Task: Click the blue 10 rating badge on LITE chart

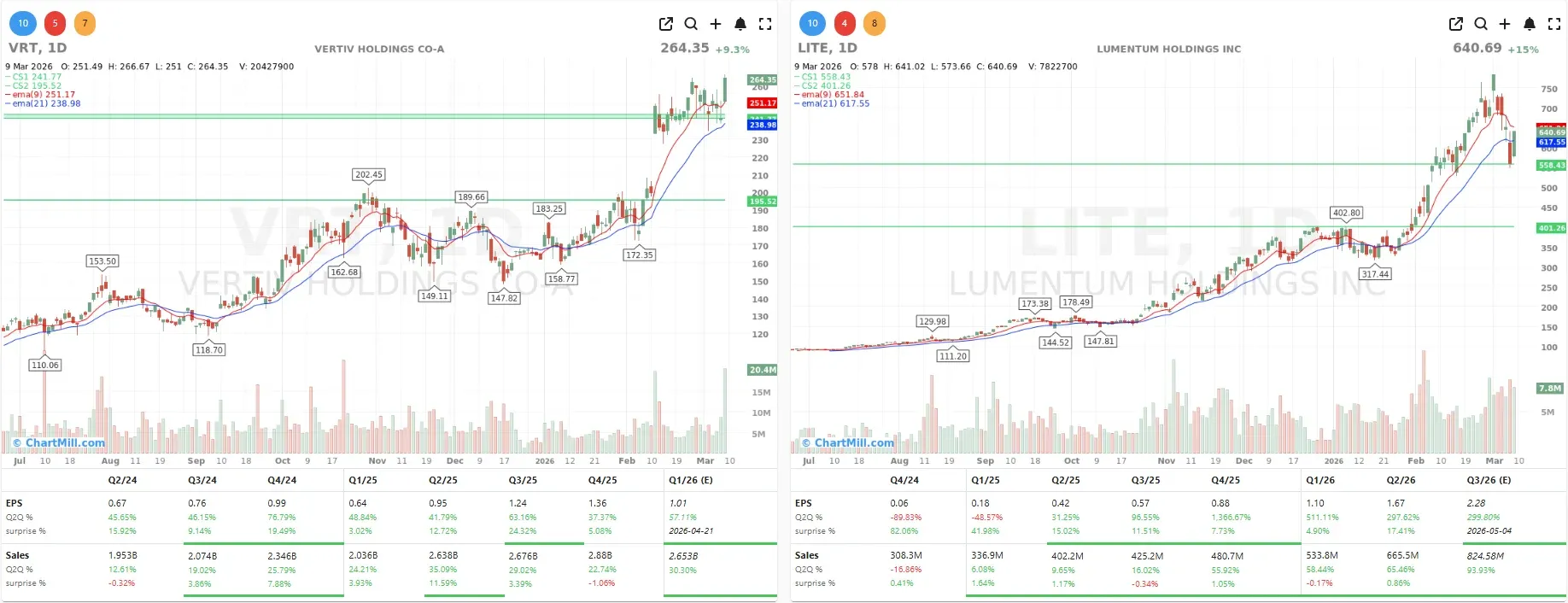Action: 812,23
